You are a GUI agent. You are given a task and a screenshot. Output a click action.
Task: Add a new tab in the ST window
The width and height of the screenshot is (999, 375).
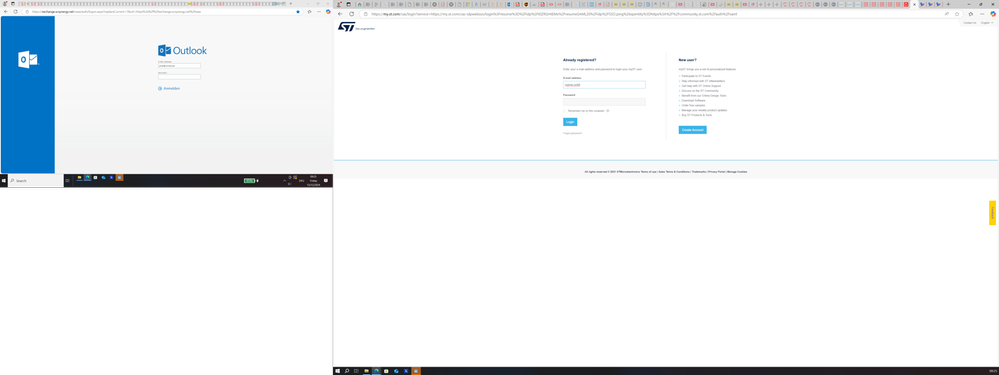(948, 4)
